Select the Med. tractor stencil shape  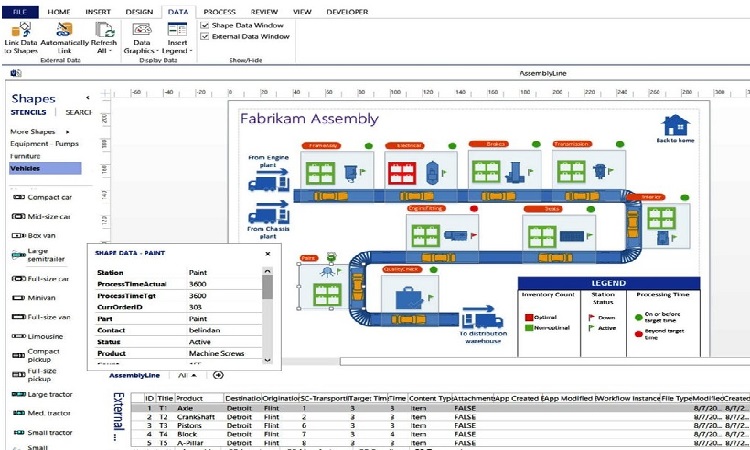pos(41,413)
